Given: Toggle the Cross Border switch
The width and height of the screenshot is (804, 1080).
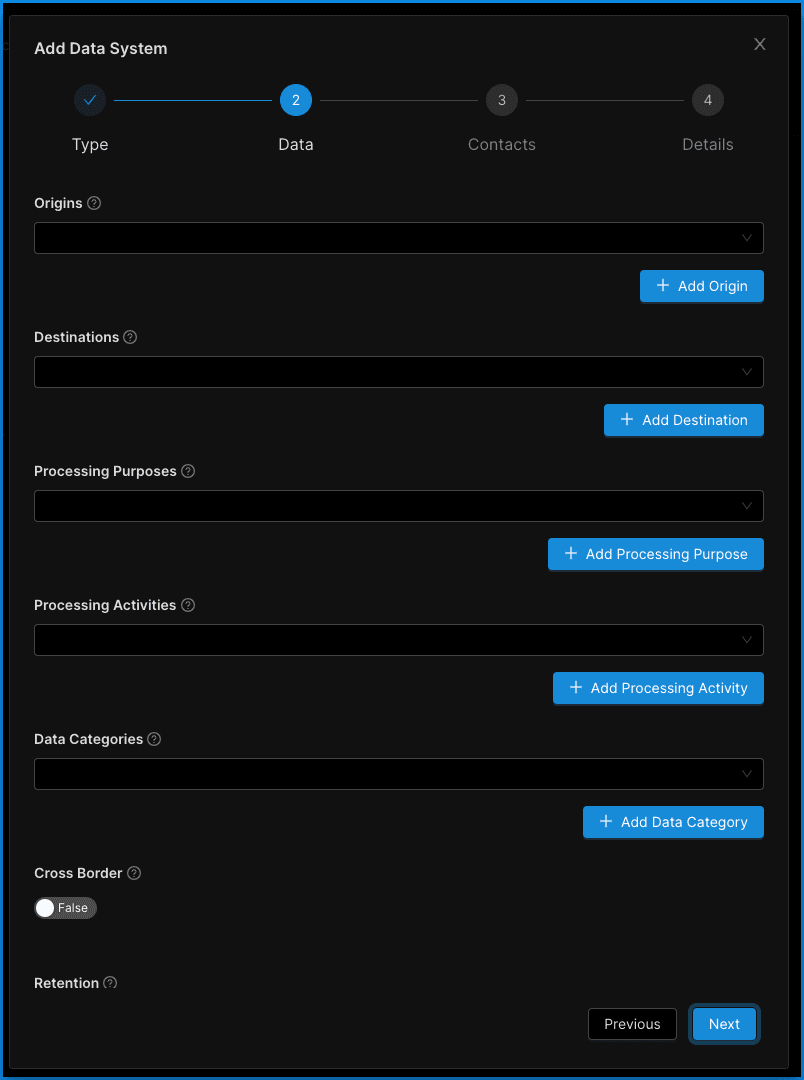Looking at the screenshot, I should (x=65, y=908).
